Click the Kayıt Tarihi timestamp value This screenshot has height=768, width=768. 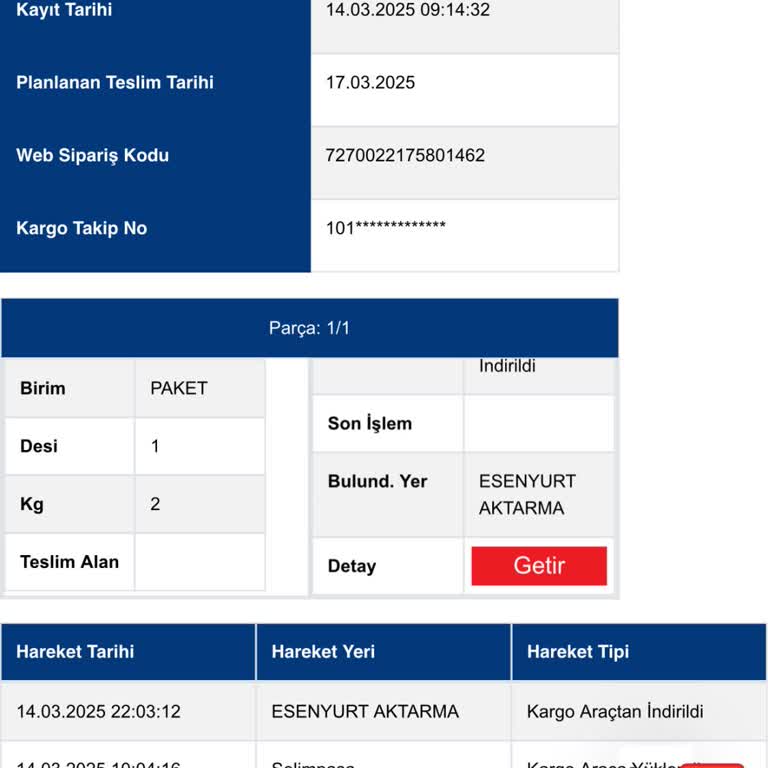(408, 10)
